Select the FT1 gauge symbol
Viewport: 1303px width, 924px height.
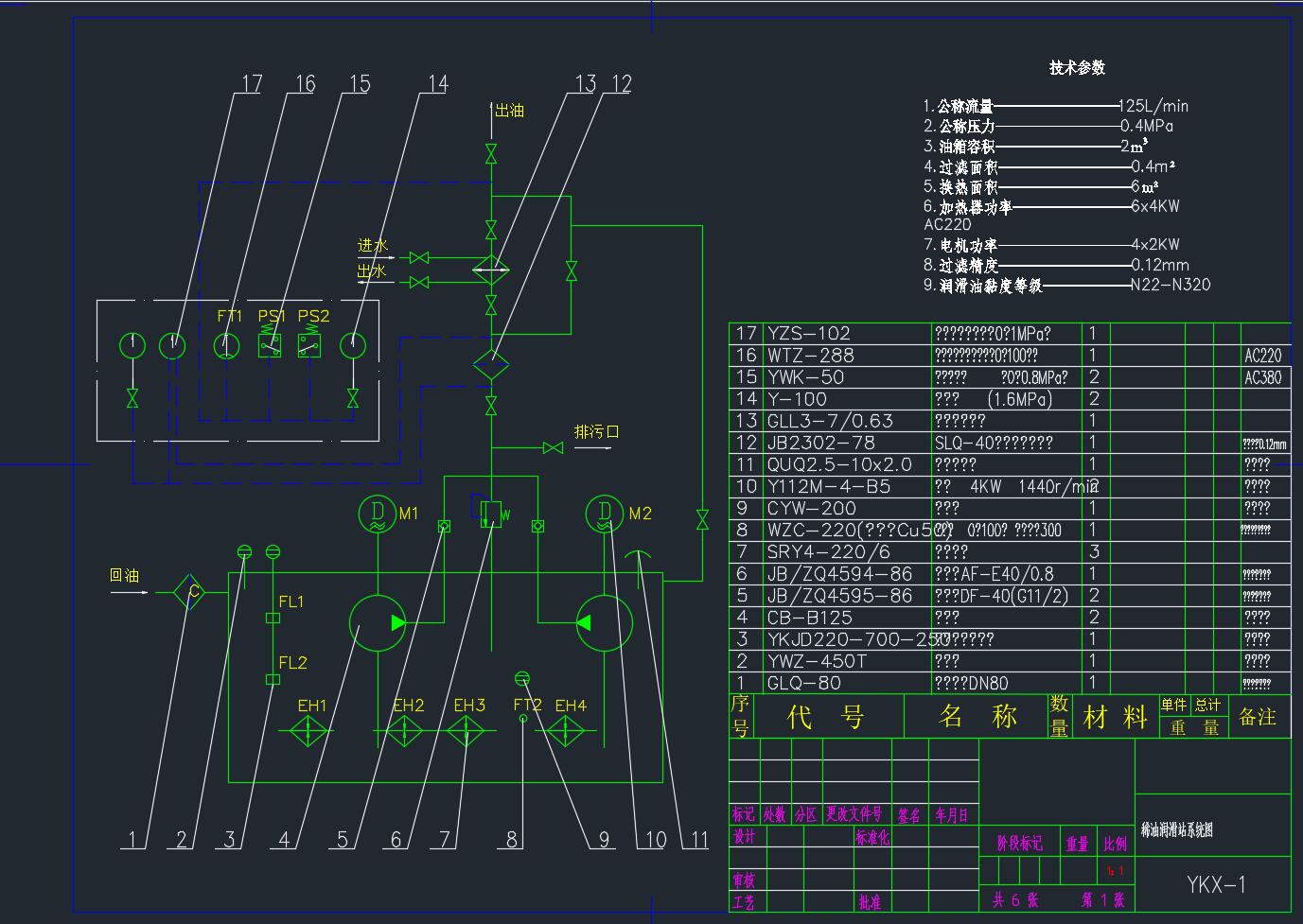coord(226,345)
